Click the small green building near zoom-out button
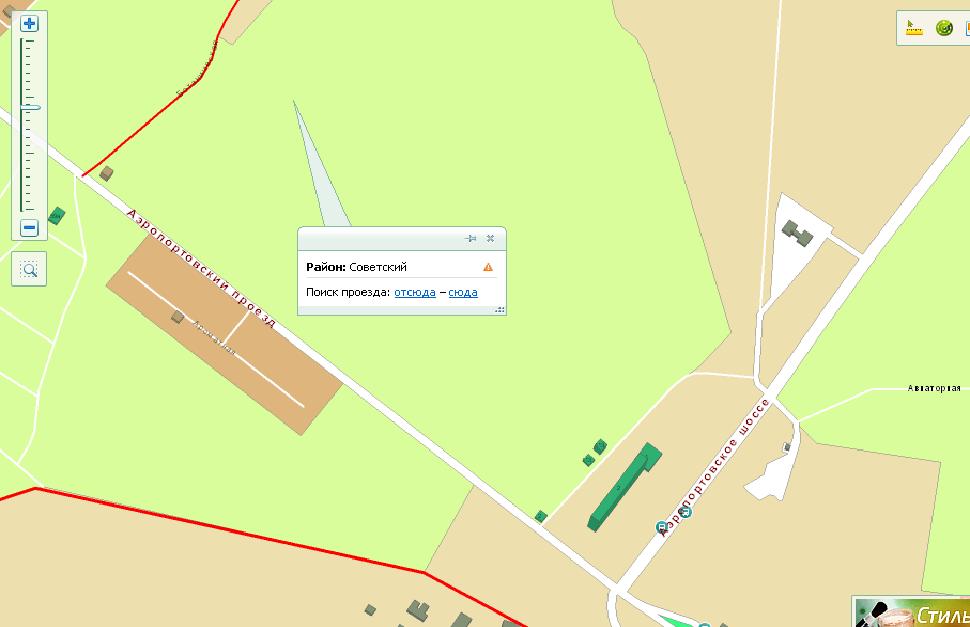970x627 pixels. pos(56,216)
